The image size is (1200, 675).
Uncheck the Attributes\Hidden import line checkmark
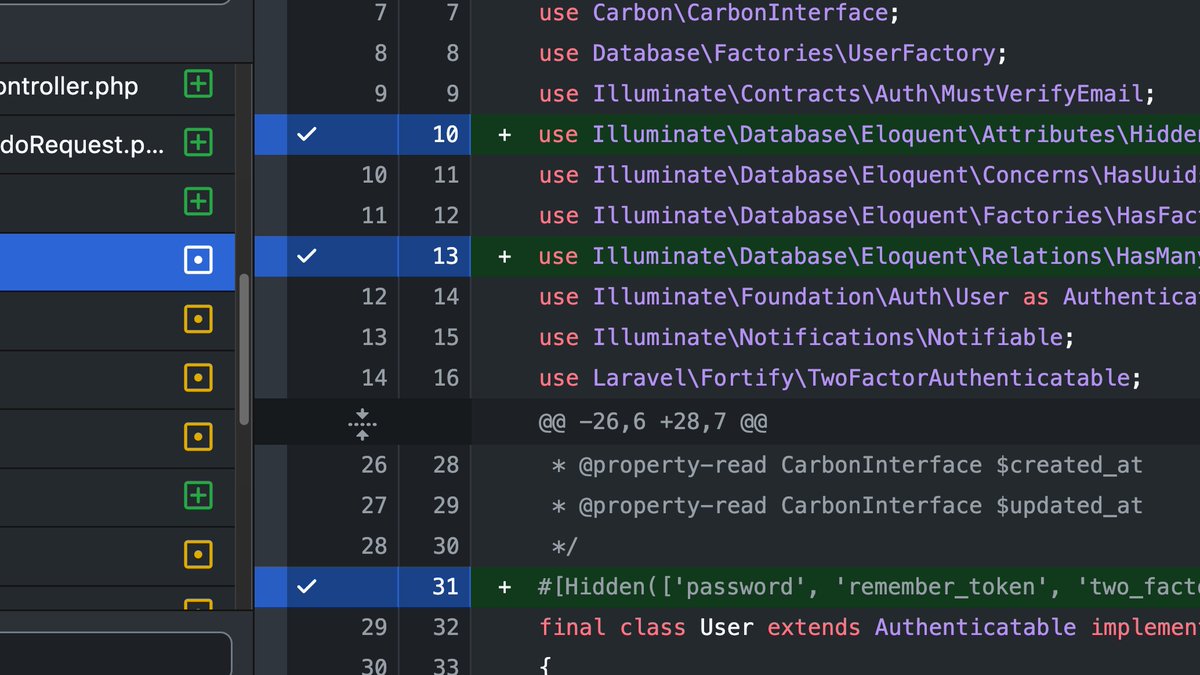point(306,134)
